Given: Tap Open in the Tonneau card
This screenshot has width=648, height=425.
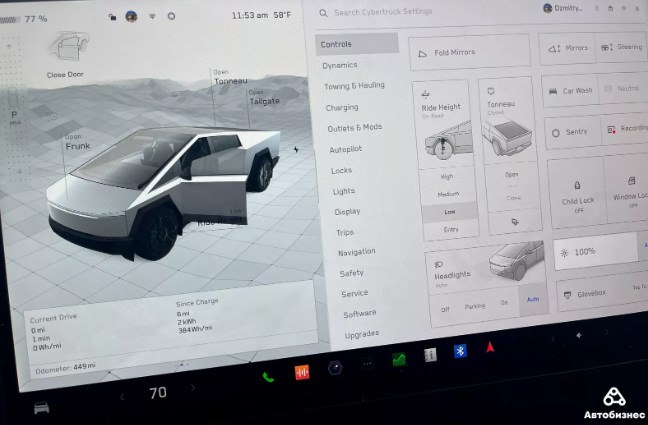Looking at the screenshot, I should pyautogui.click(x=511, y=175).
